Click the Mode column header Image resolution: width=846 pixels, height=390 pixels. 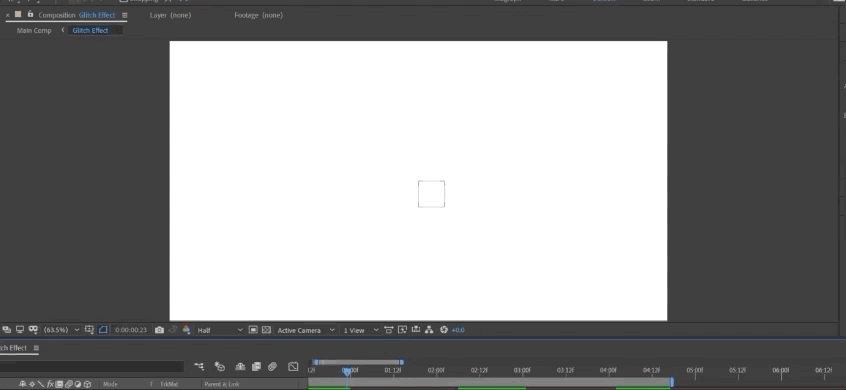110,385
